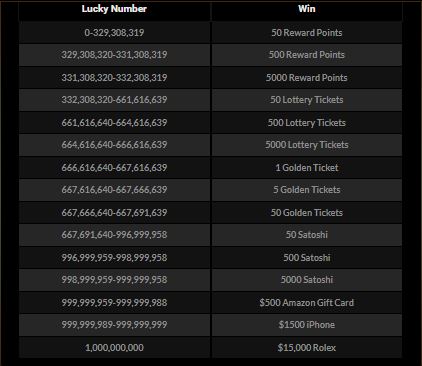The height and width of the screenshot is (366, 422).
Task: Select the 1,000,000,000 lucky number cell
Action: 114,348
